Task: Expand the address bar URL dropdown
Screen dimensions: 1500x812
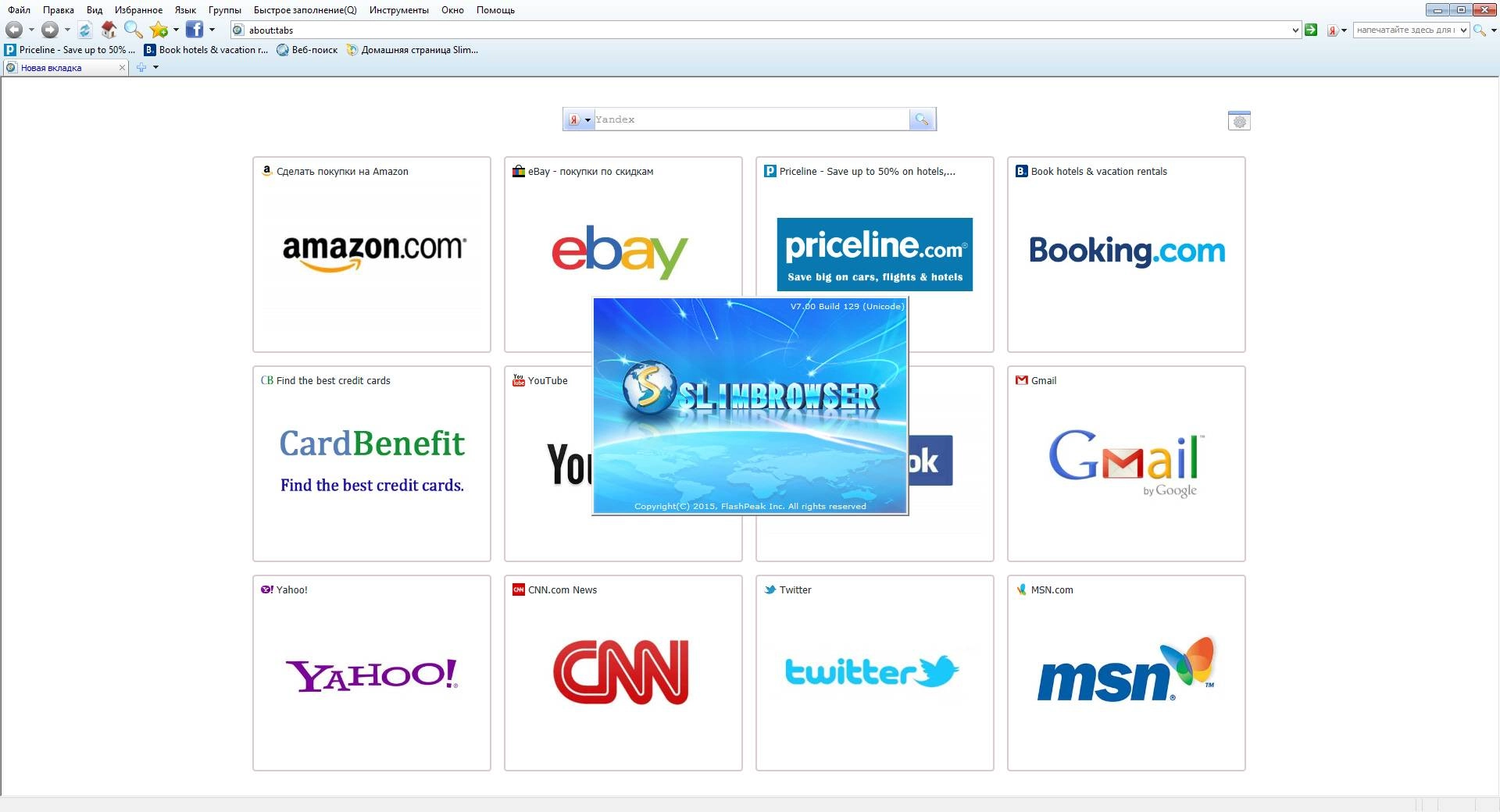Action: (x=1295, y=30)
